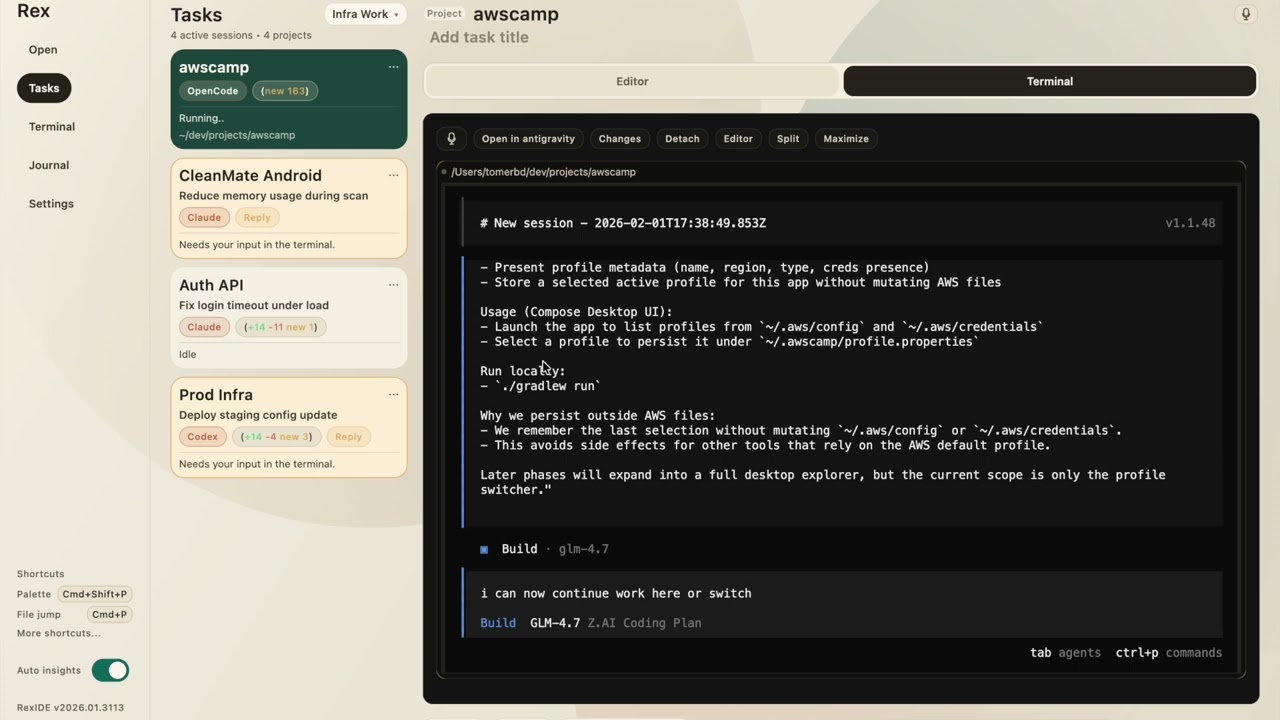Click the Detach button
The height and width of the screenshot is (720, 1280).
pyautogui.click(x=682, y=139)
